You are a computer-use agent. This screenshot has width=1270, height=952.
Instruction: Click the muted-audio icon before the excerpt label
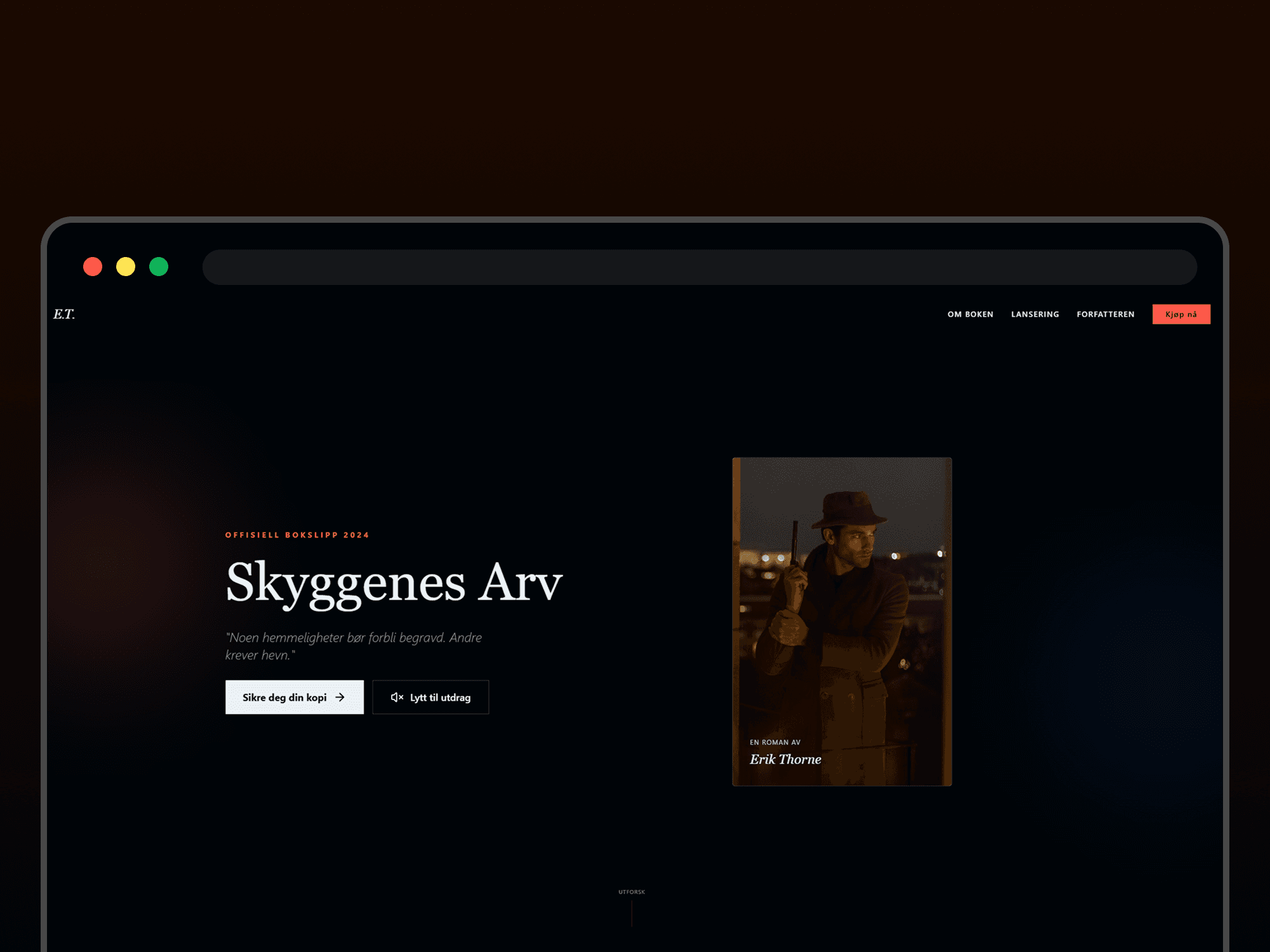click(397, 697)
